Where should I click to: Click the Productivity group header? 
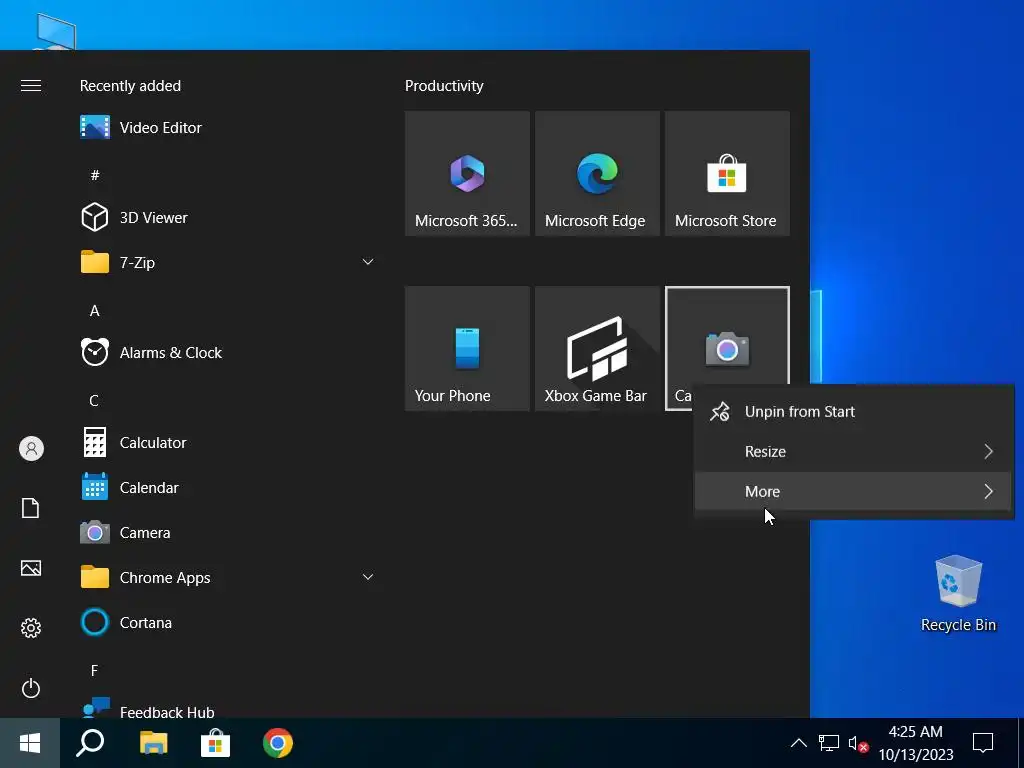click(x=444, y=86)
